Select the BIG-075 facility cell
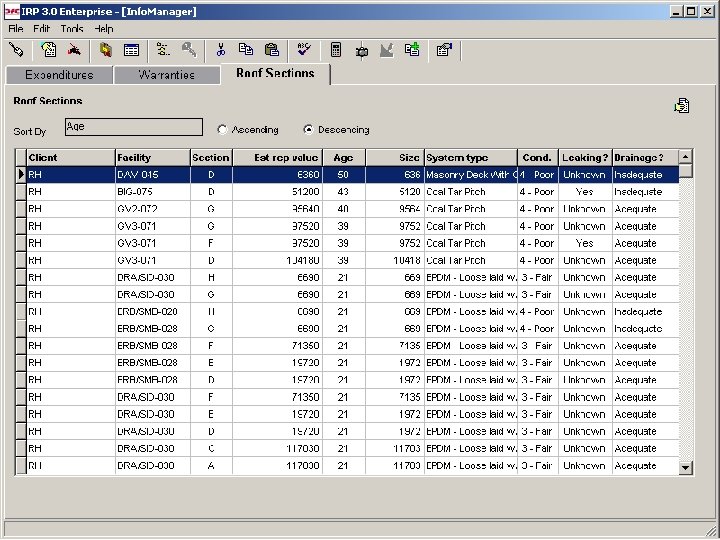Screen dimensions: 720x540 point(152,191)
